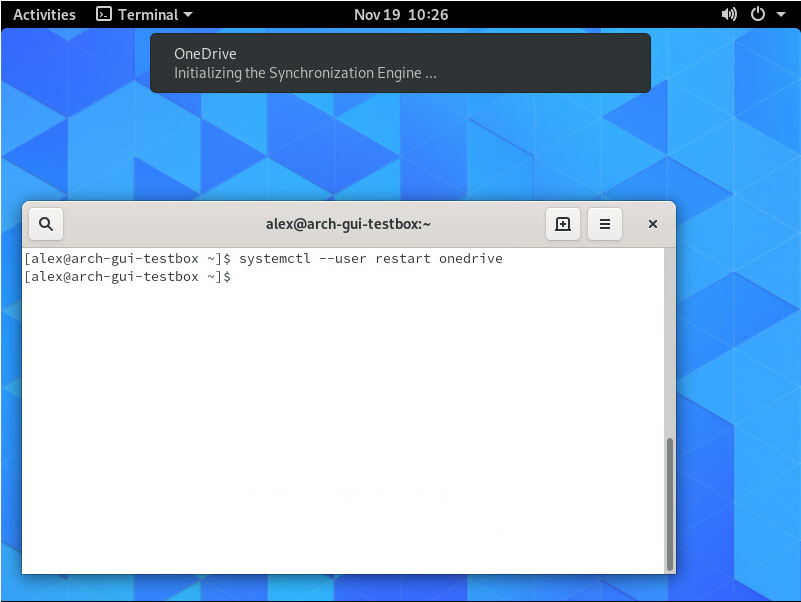Open the Activities overview
The image size is (801, 602).
coord(44,14)
